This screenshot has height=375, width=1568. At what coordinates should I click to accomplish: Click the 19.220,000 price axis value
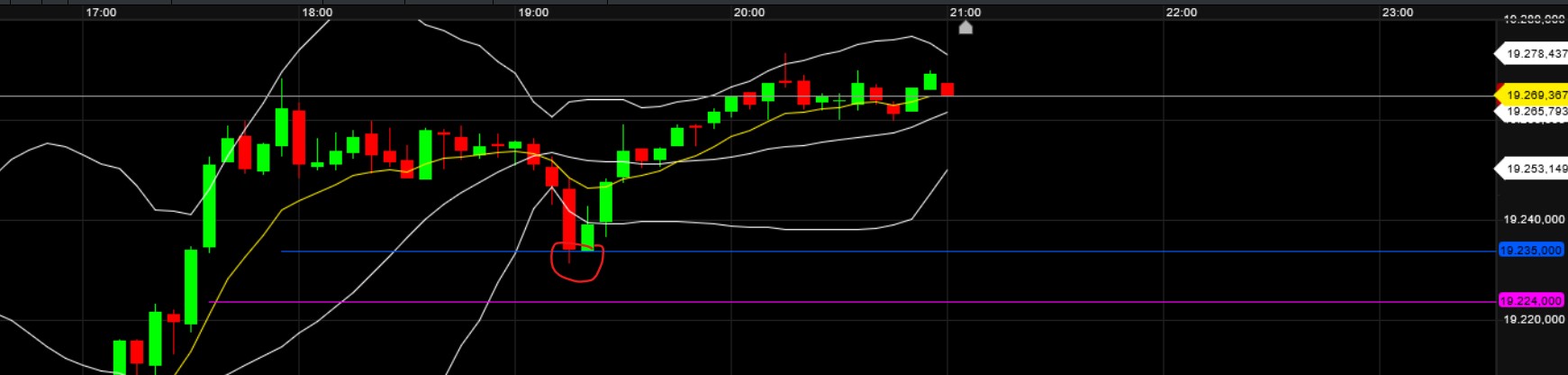pos(1534,319)
